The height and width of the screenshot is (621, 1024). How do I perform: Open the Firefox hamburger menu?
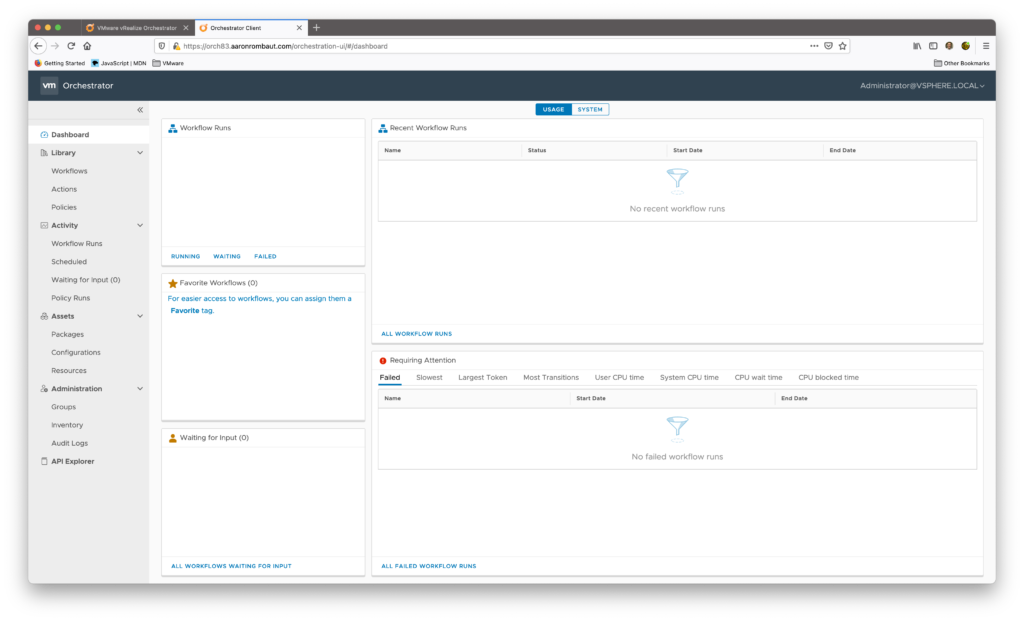(985, 46)
